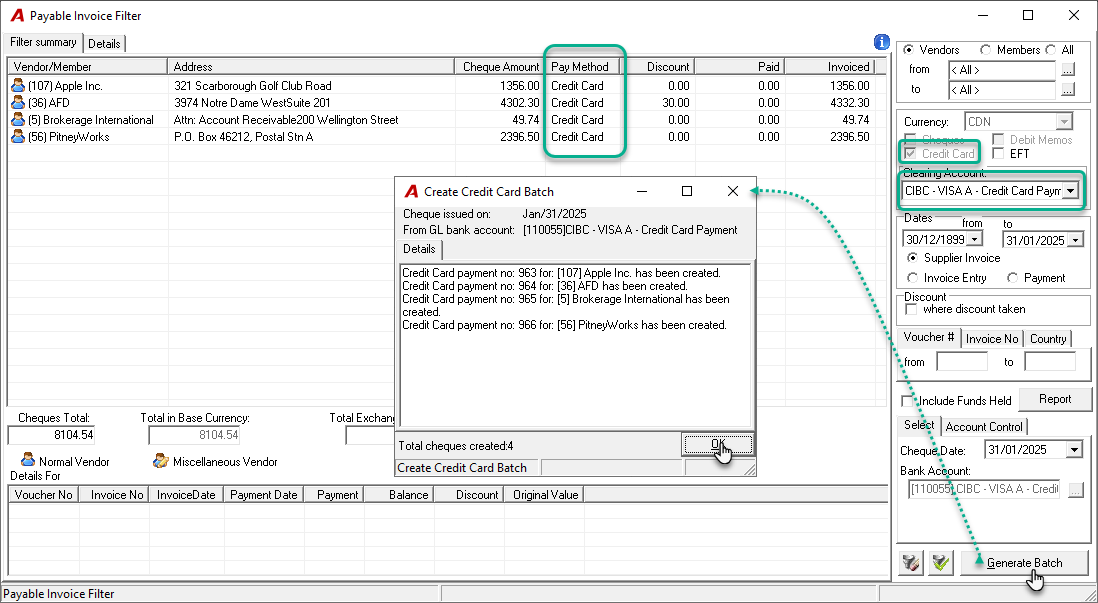Click the Report button
This screenshot has height=603, width=1098.
(x=1055, y=399)
